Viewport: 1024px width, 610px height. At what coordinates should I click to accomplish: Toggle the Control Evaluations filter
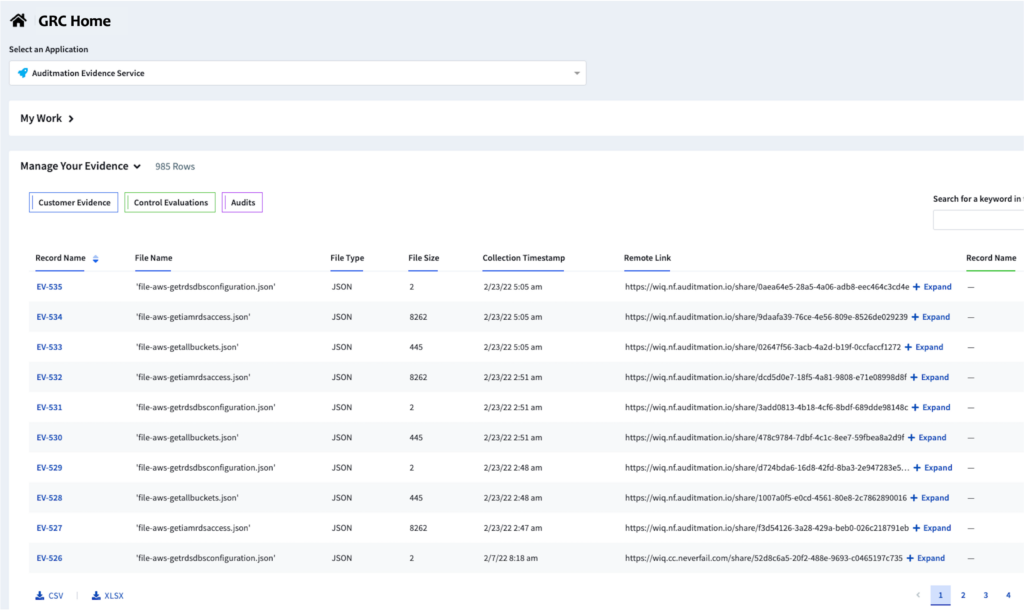[x=170, y=203]
